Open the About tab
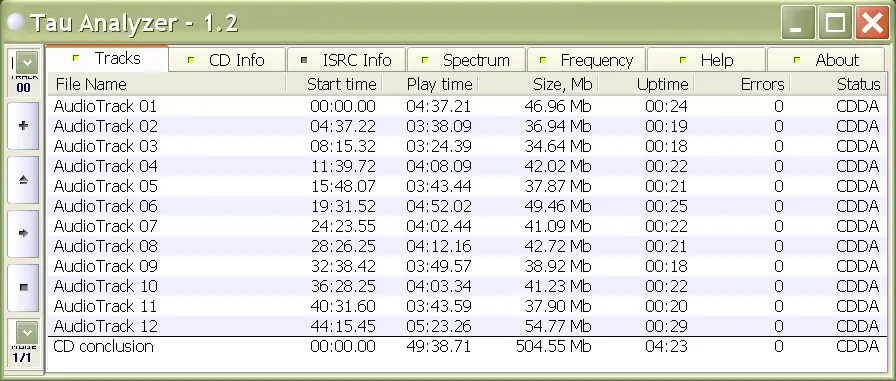The height and width of the screenshot is (381, 896). click(x=826, y=60)
